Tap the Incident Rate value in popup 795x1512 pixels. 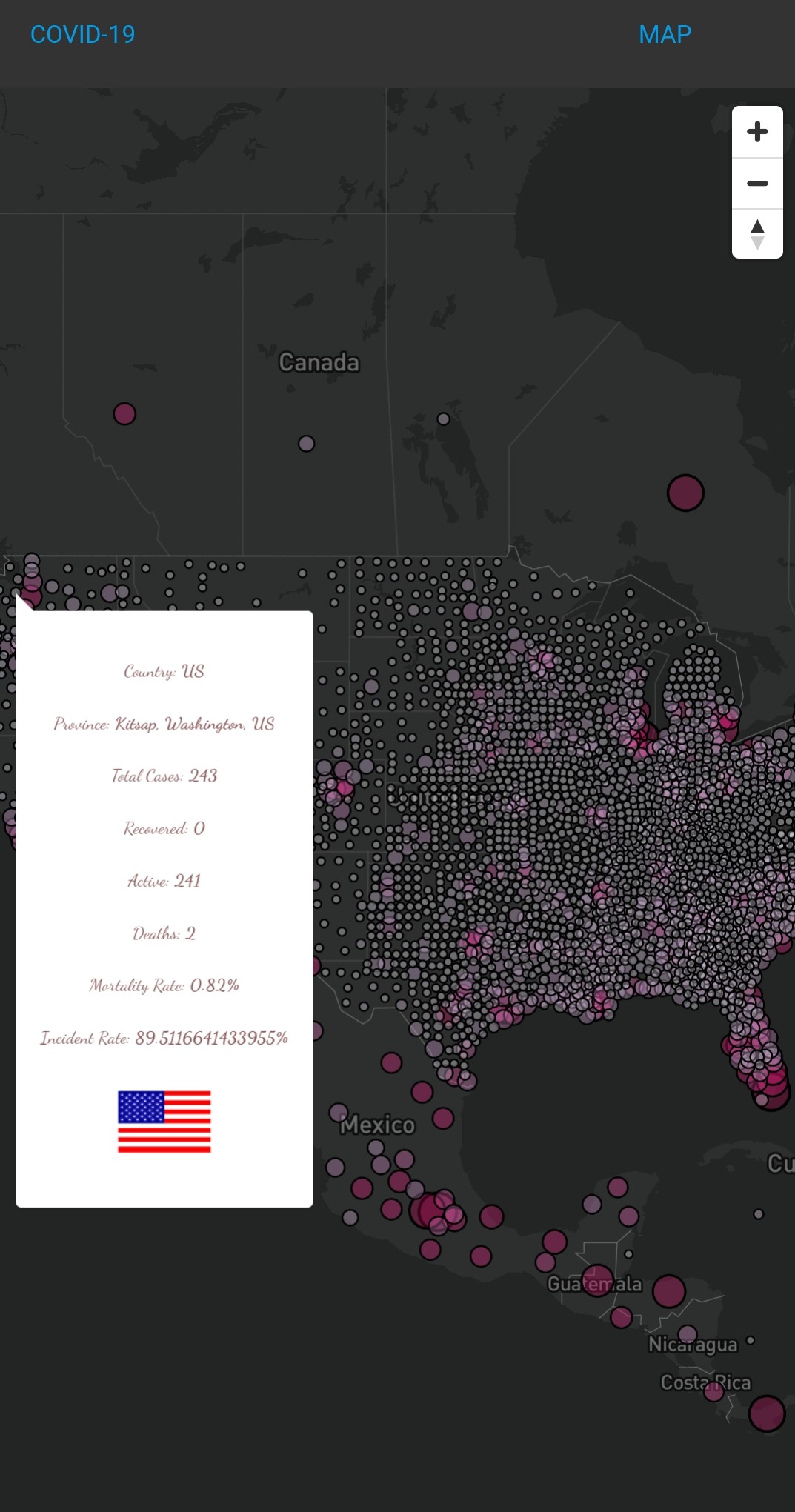(x=211, y=1038)
